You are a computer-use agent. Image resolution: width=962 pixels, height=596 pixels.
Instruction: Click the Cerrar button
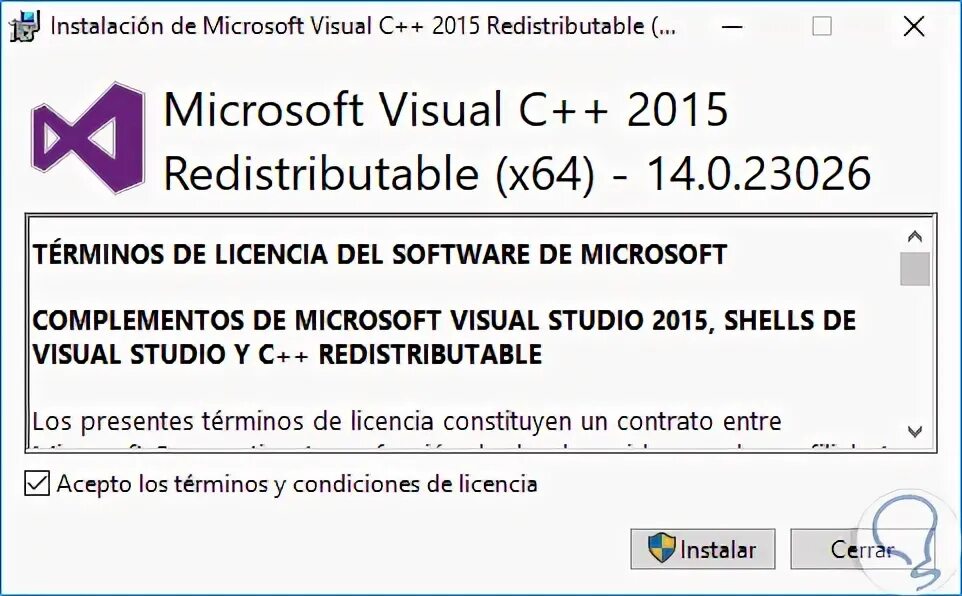[862, 549]
